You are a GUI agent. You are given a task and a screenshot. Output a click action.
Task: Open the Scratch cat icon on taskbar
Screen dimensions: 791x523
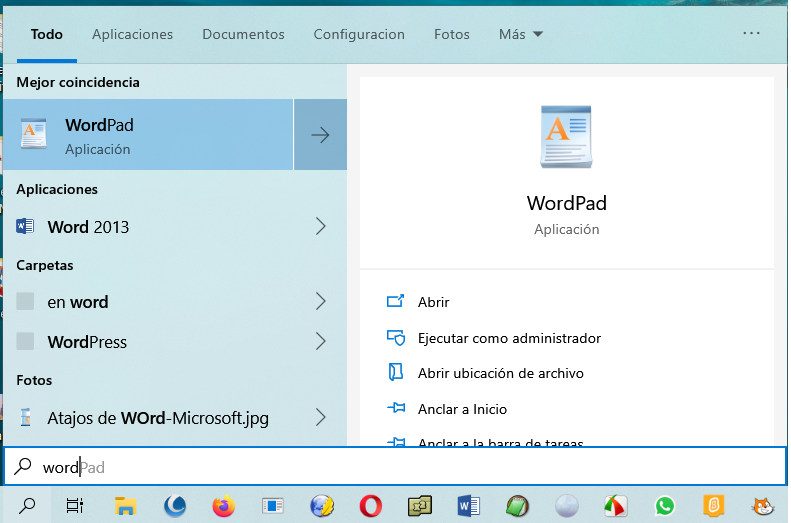[x=763, y=506]
